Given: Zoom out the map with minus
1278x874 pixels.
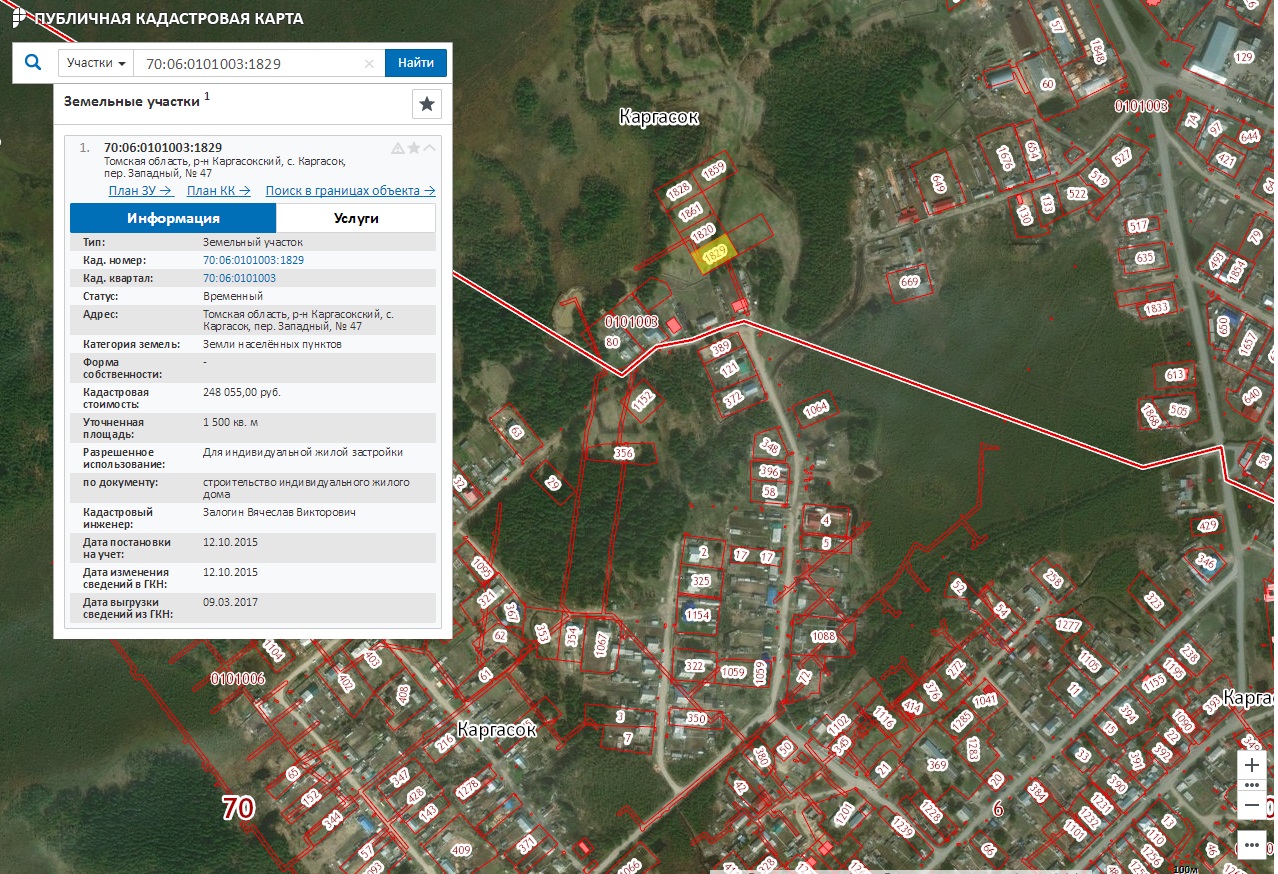Looking at the screenshot, I should pyautogui.click(x=1252, y=805).
